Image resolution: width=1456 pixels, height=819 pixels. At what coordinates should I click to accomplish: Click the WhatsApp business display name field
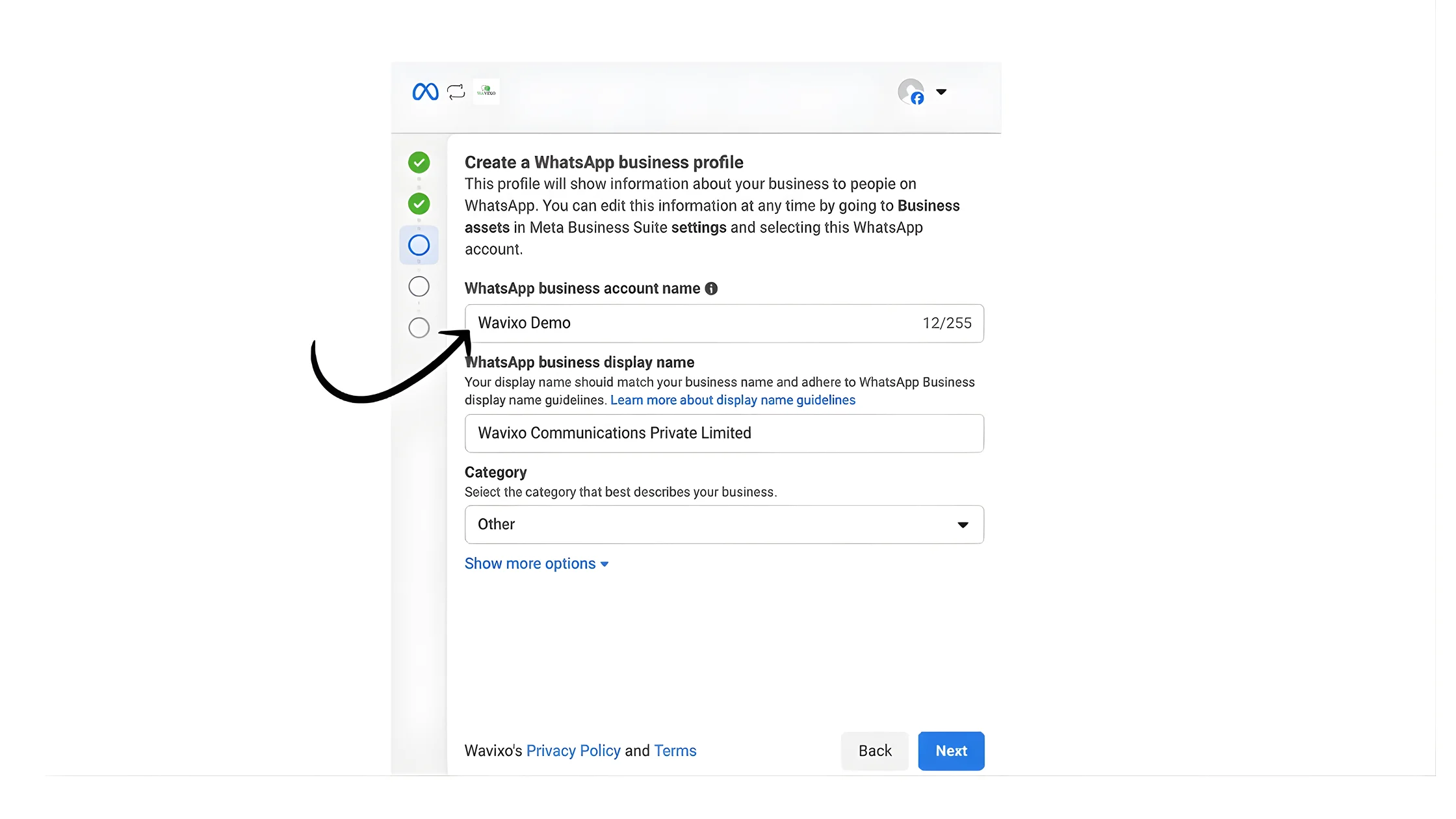pyautogui.click(x=724, y=434)
